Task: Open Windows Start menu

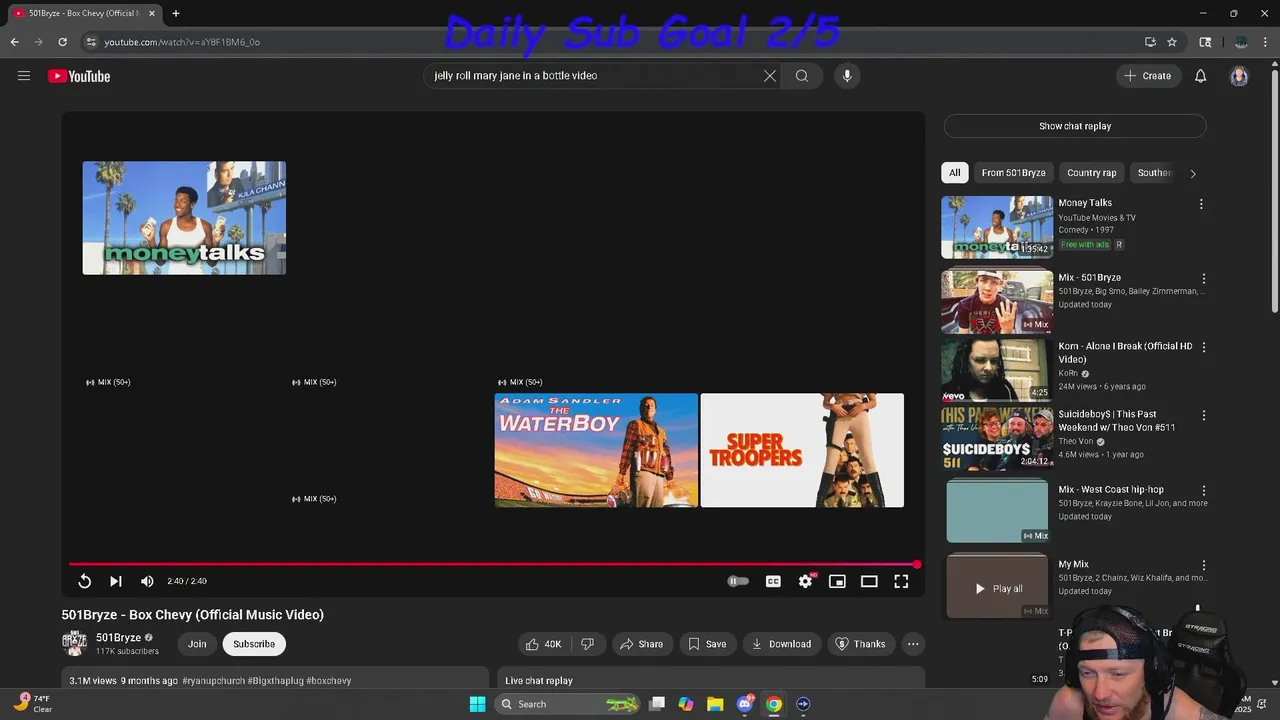Action: [x=477, y=704]
